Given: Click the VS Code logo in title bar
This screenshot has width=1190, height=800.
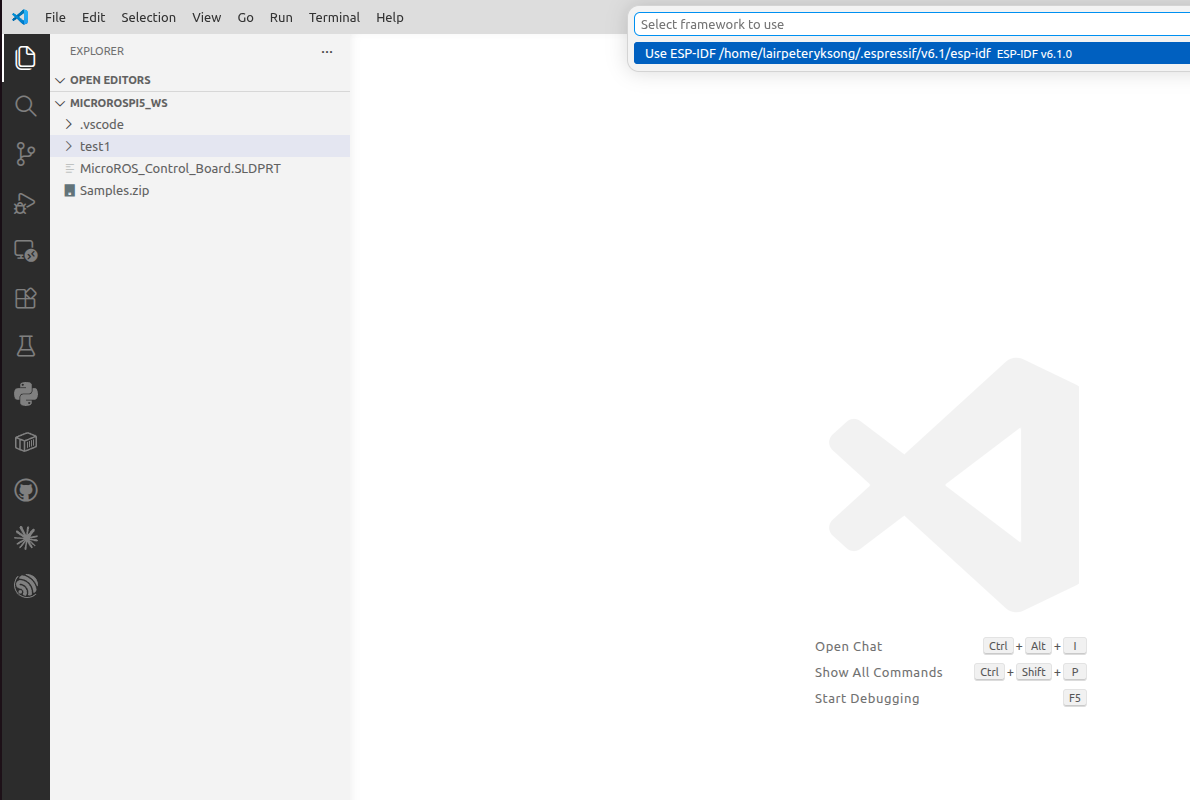Looking at the screenshot, I should point(20,17).
